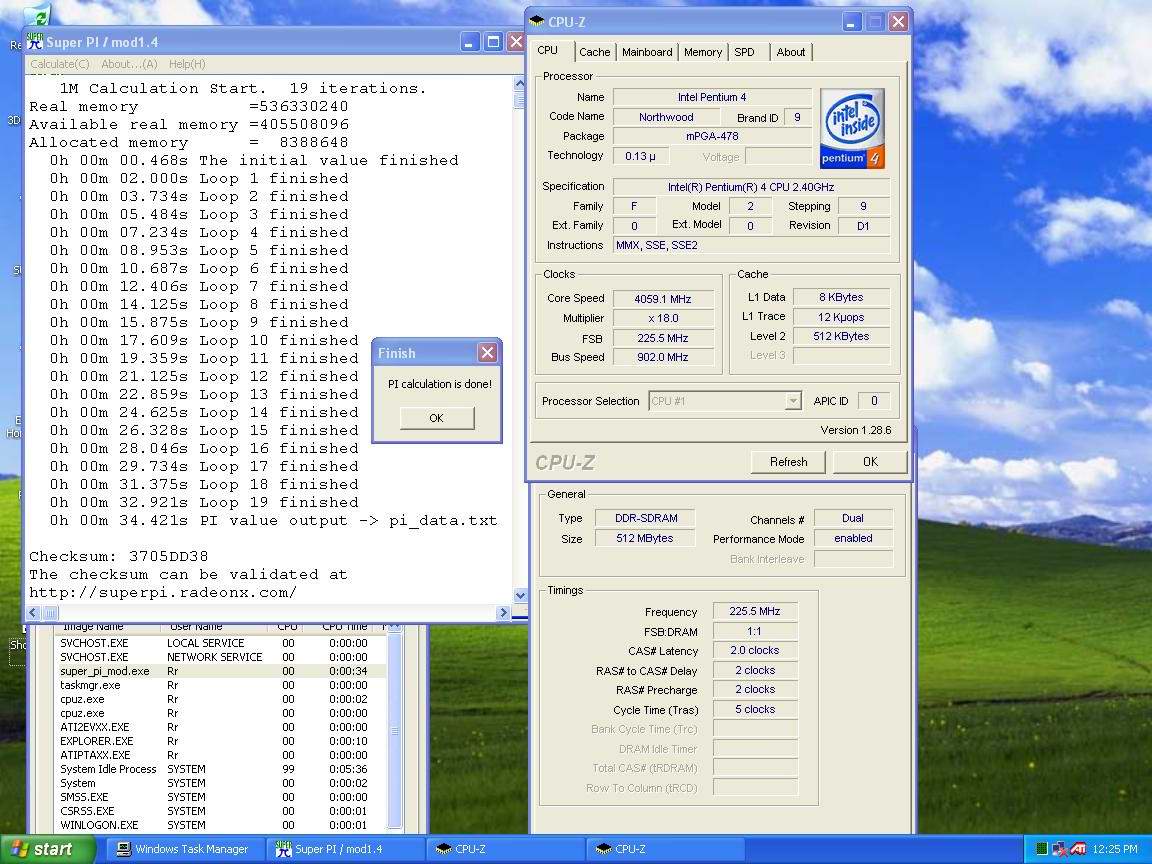
Task: Open the Memory tab in CPU-Z
Action: (x=702, y=52)
